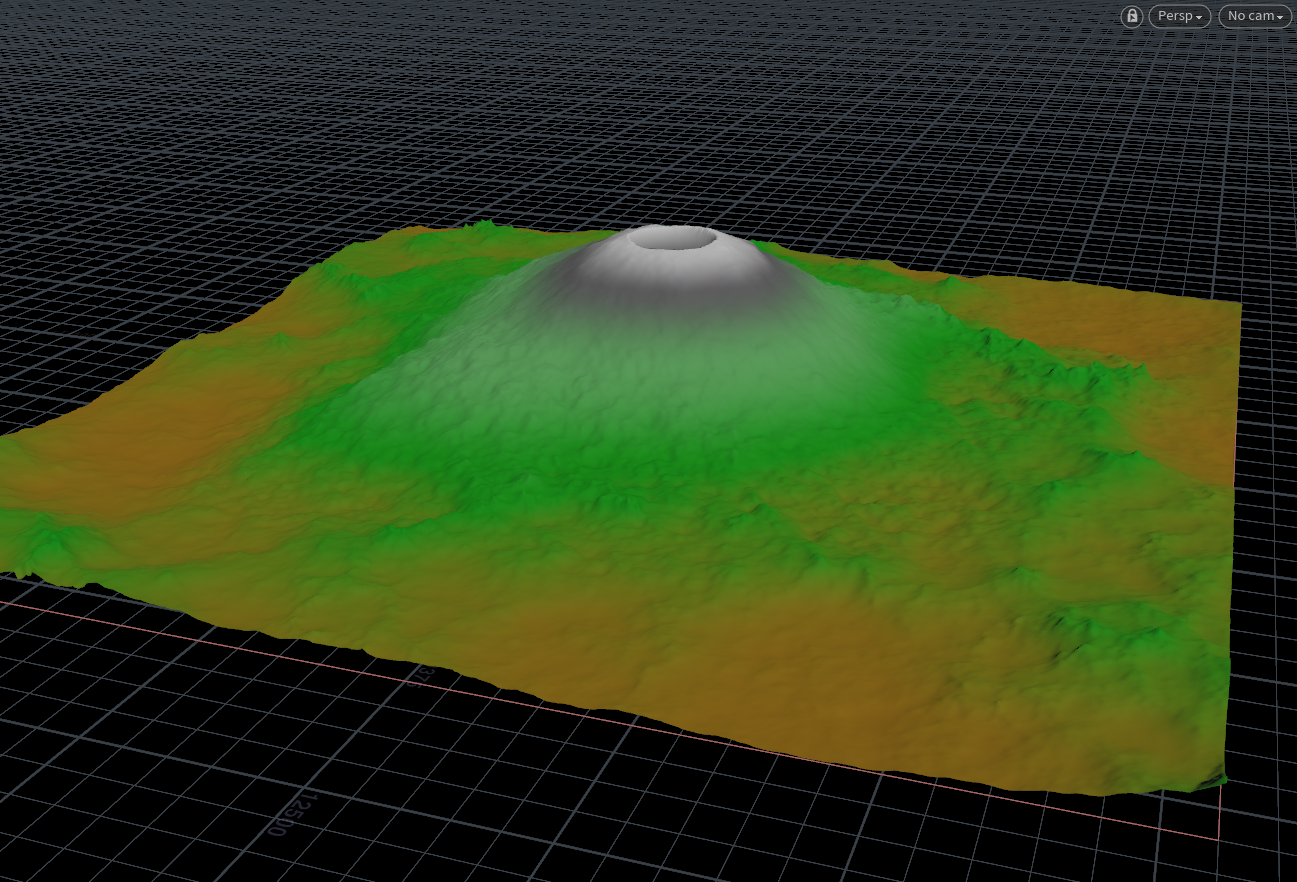Toggle the camera lock icon
The image size is (1297, 882).
[1131, 16]
